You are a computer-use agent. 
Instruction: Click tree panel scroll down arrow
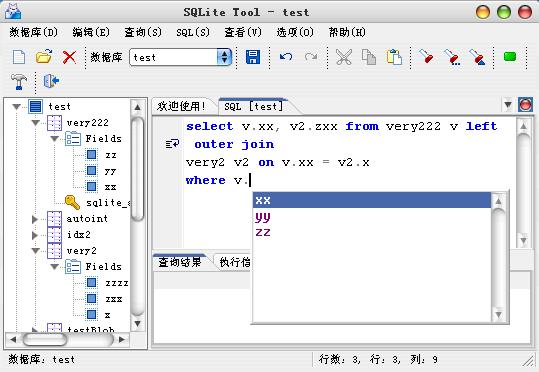pyautogui.click(x=138, y=324)
